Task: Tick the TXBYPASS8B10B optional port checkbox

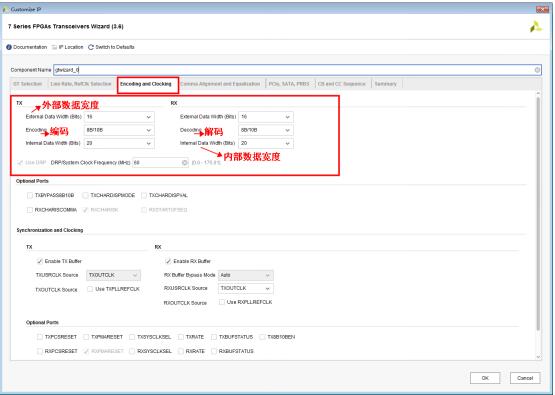Action: click(x=30, y=195)
